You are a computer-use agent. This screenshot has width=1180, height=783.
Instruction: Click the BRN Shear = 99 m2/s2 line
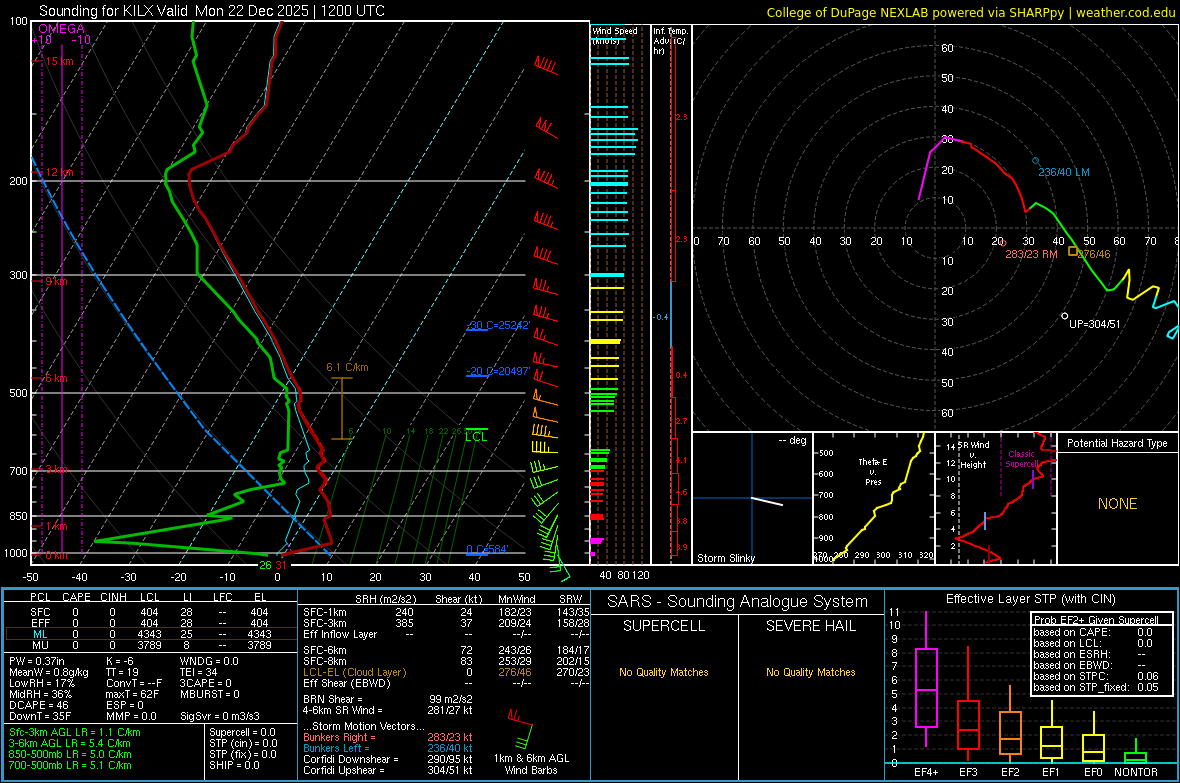point(388,699)
